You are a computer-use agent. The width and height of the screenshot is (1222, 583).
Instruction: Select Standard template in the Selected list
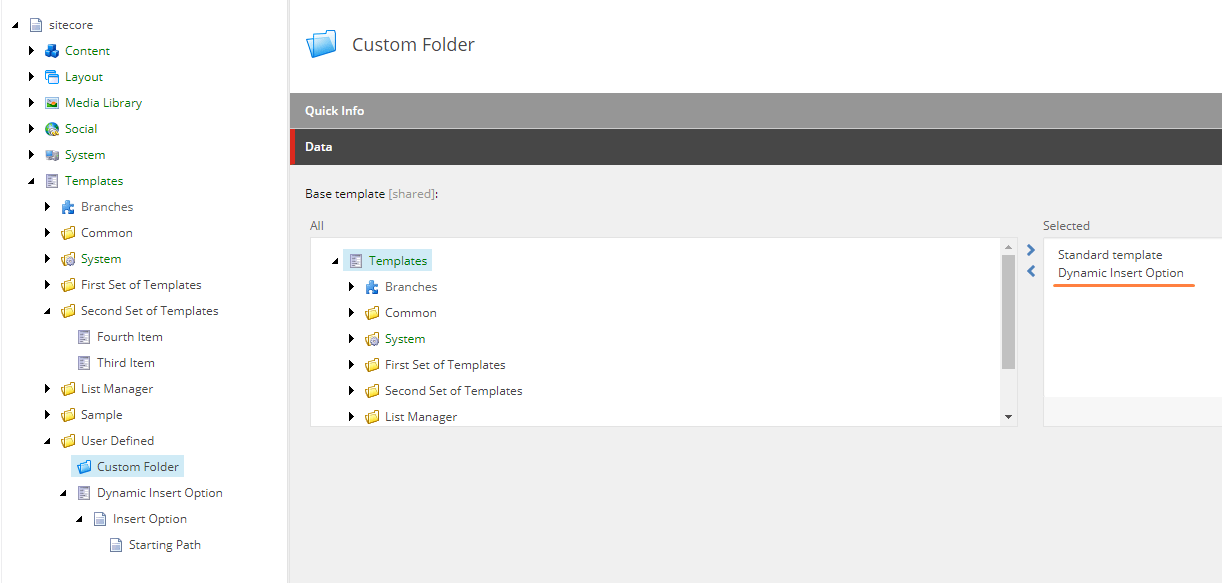[x=1109, y=254]
